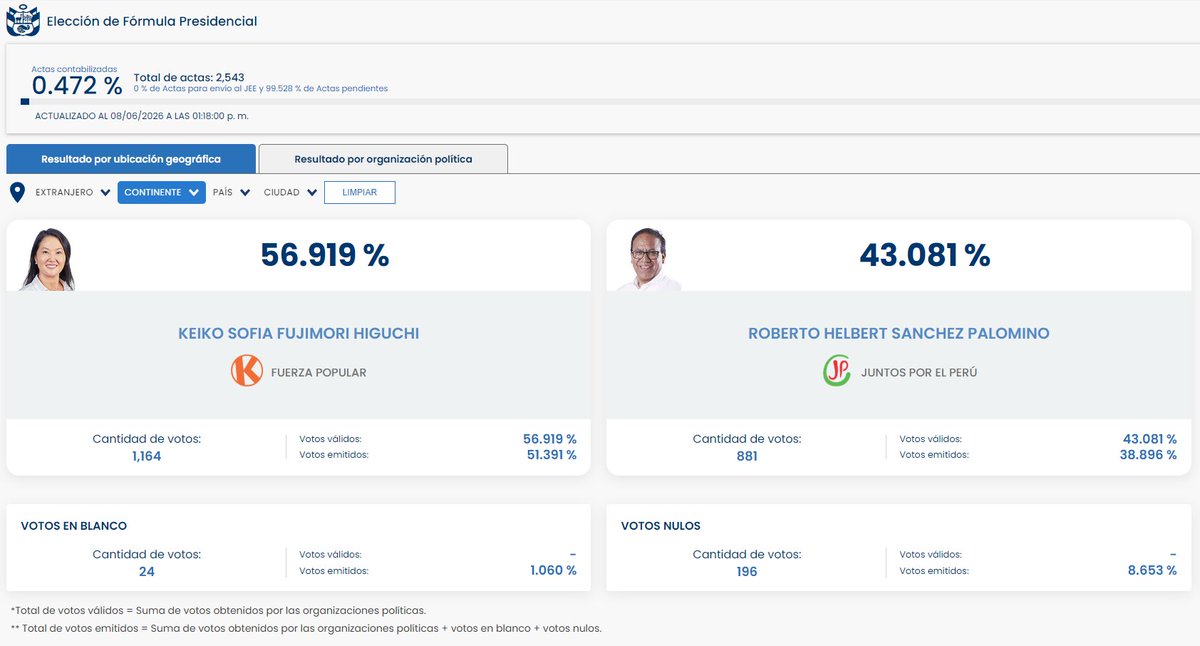
Task: Click the Elección de Fórmula Presidencial title
Action: click(152, 21)
